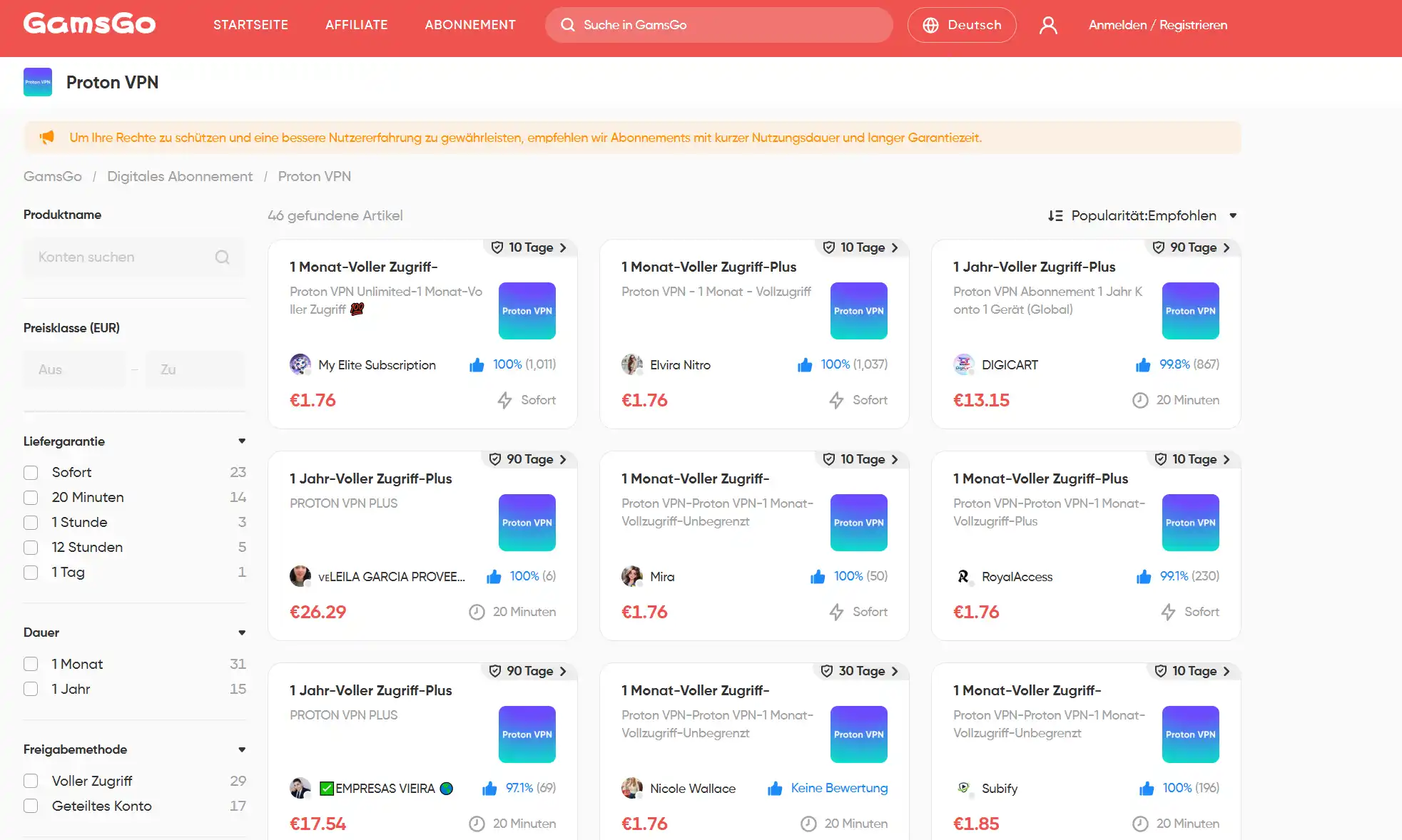
Task: Open the Deutsch language selector
Action: coord(961,25)
